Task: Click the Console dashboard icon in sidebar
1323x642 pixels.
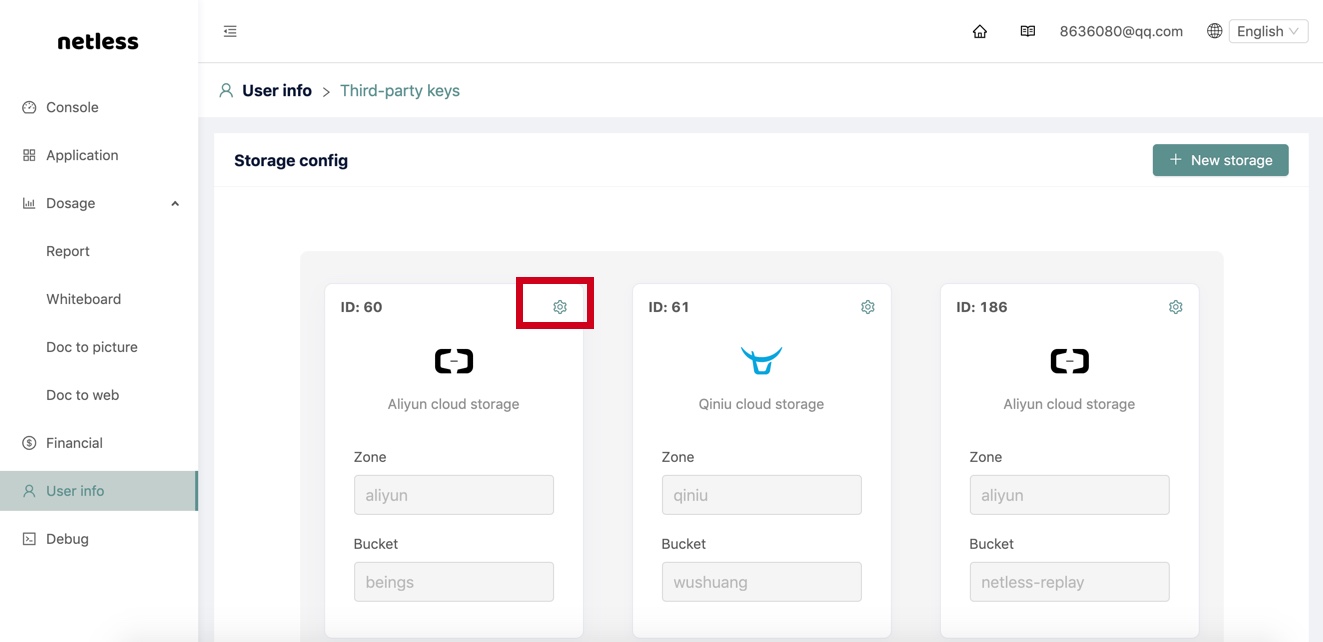Action: click(x=29, y=107)
